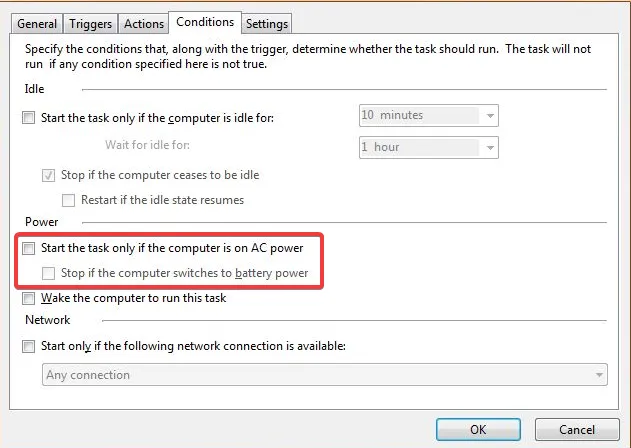Click the '10 minutes' text field
The height and width of the screenshot is (448, 631).
tap(418, 115)
